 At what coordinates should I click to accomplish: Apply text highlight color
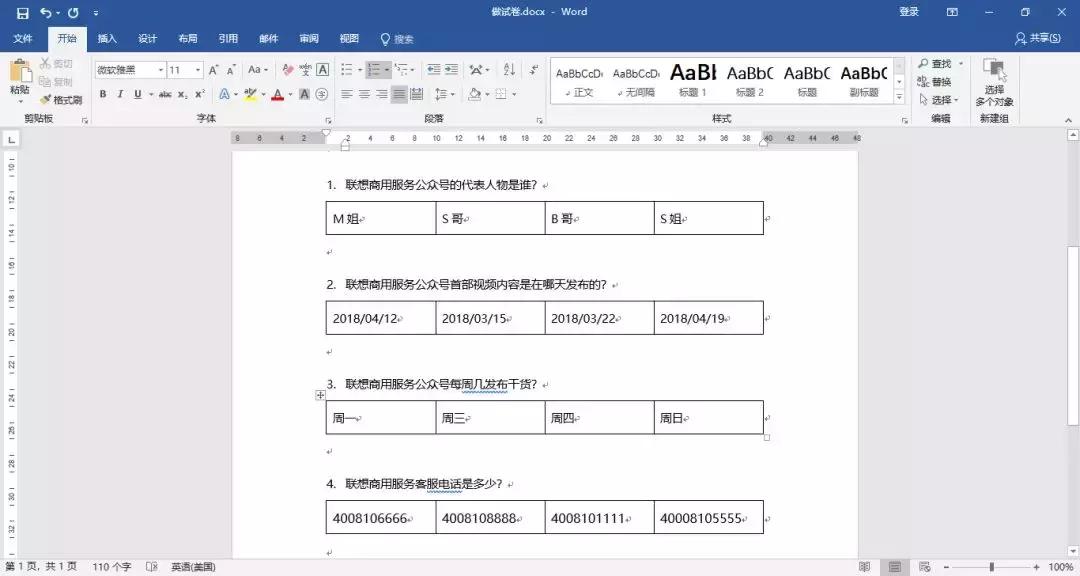(x=252, y=92)
